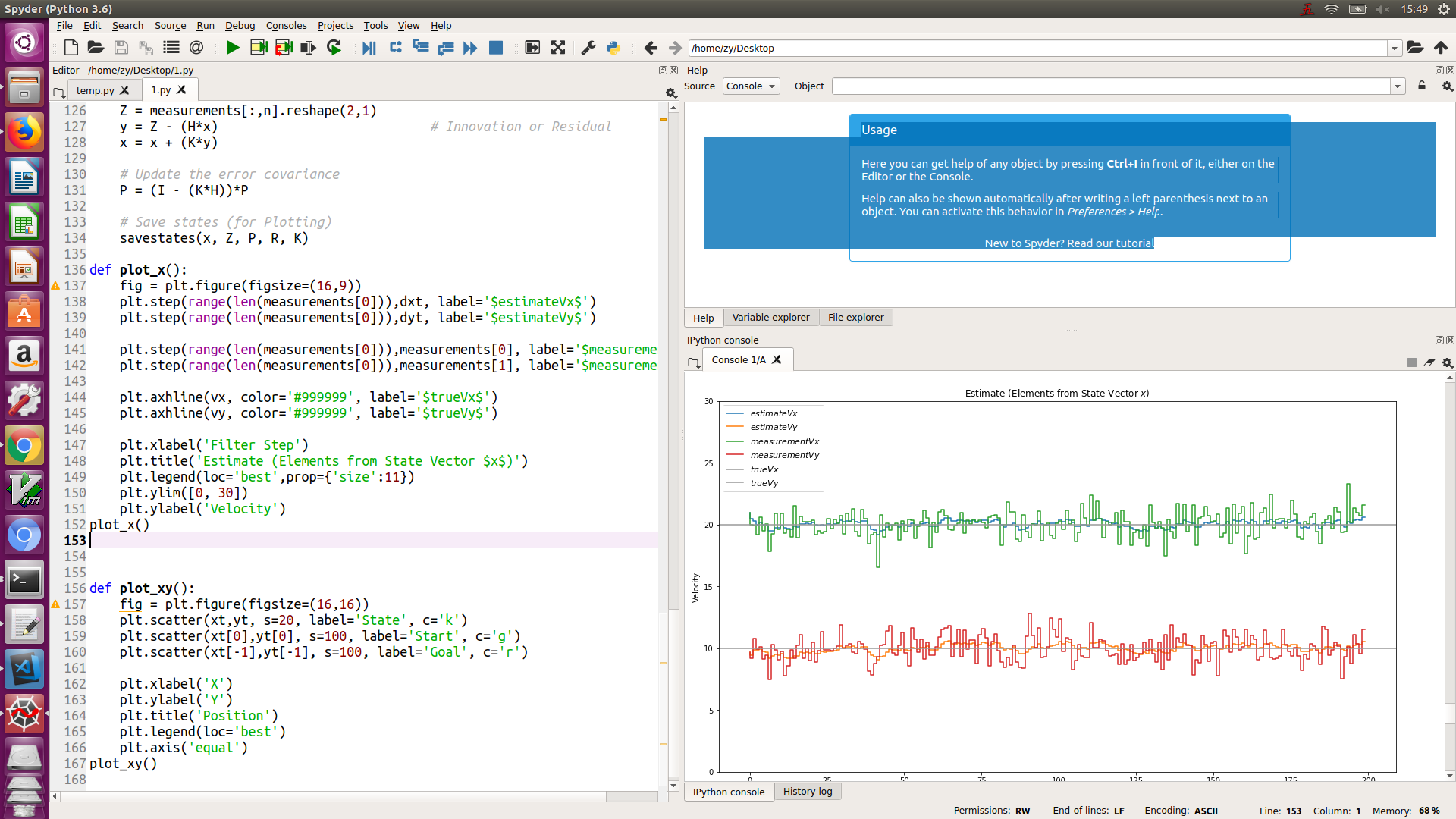Click the green Run file button

[233, 48]
